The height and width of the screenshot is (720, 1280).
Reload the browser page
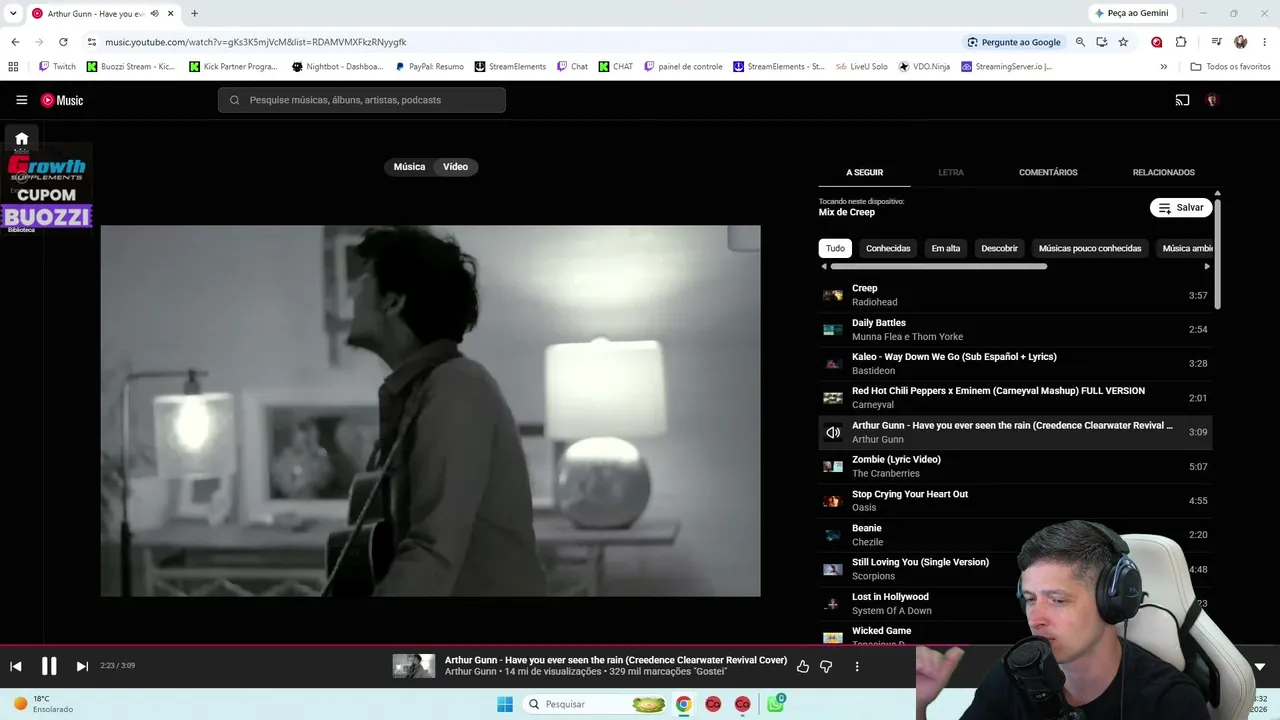pos(63,42)
